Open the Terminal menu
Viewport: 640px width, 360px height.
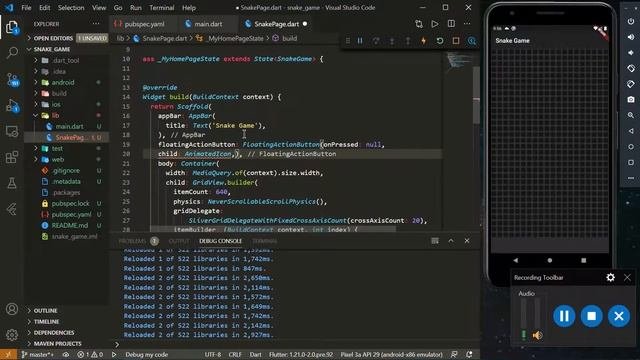pos(162,8)
